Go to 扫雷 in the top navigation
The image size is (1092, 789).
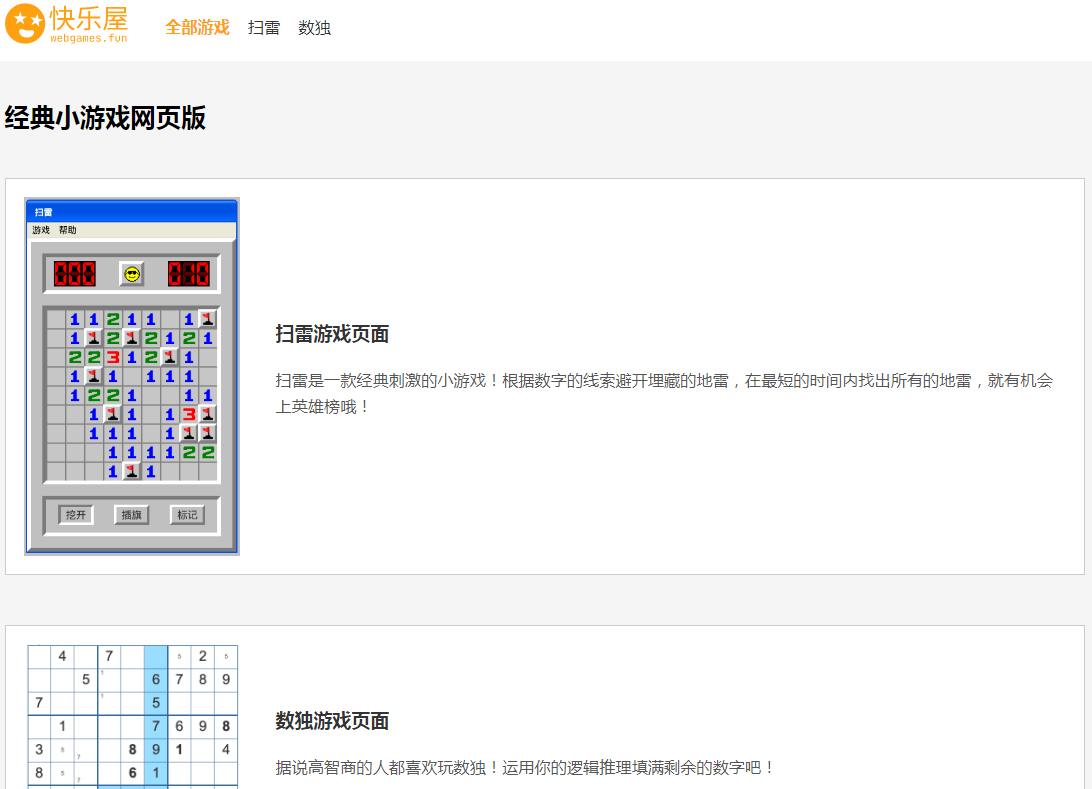point(264,28)
